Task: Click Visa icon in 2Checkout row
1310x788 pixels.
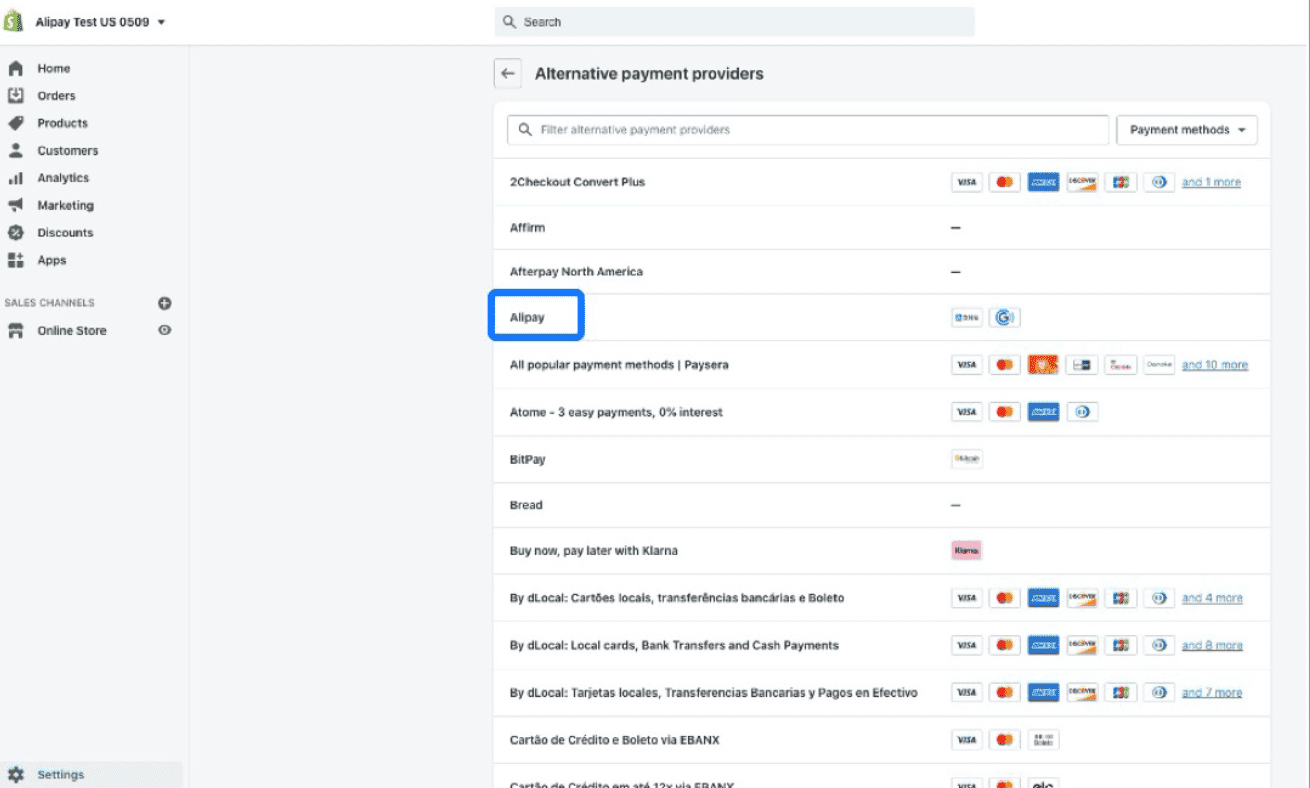Action: point(966,183)
